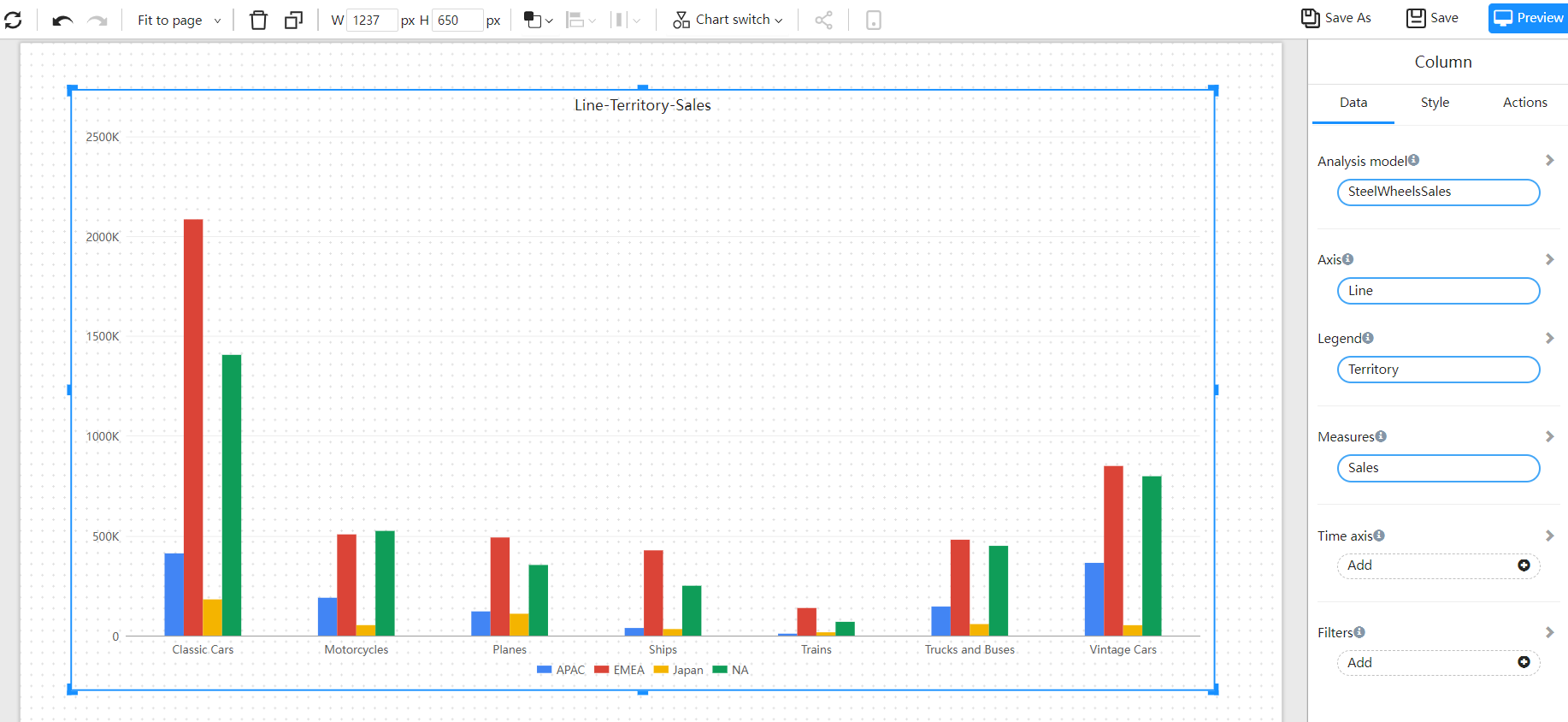
Task: Click the Filters info icon
Action: point(1359,632)
